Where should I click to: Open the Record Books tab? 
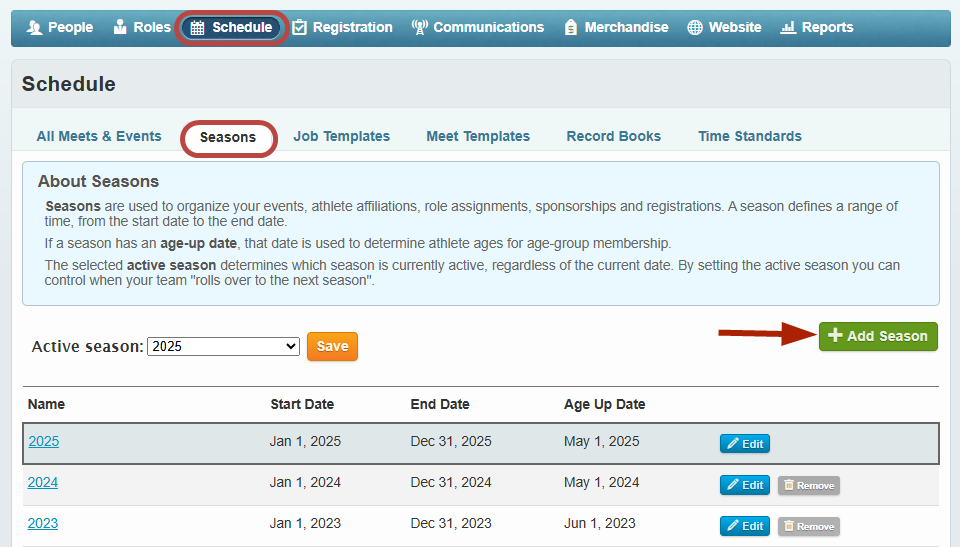613,136
